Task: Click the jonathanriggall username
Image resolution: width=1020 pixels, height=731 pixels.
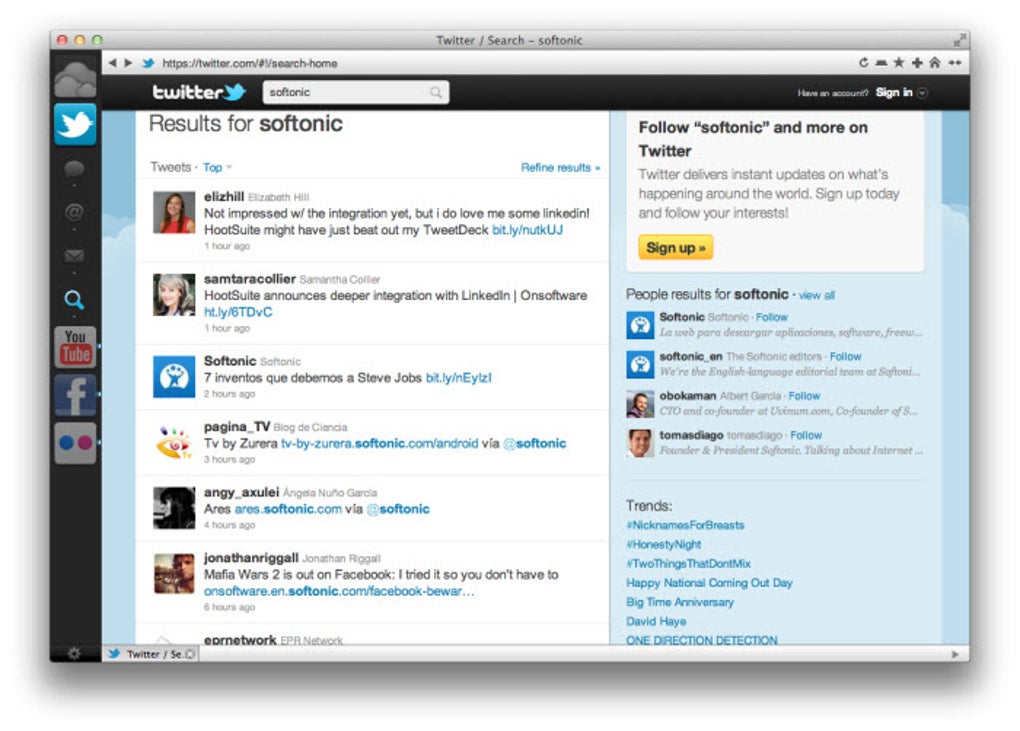Action: click(x=251, y=557)
